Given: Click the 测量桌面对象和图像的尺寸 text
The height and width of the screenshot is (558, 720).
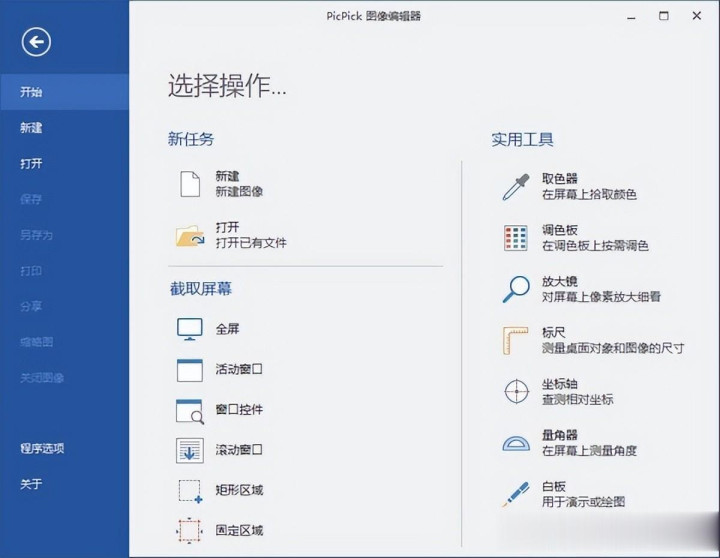Looking at the screenshot, I should pos(613,348).
